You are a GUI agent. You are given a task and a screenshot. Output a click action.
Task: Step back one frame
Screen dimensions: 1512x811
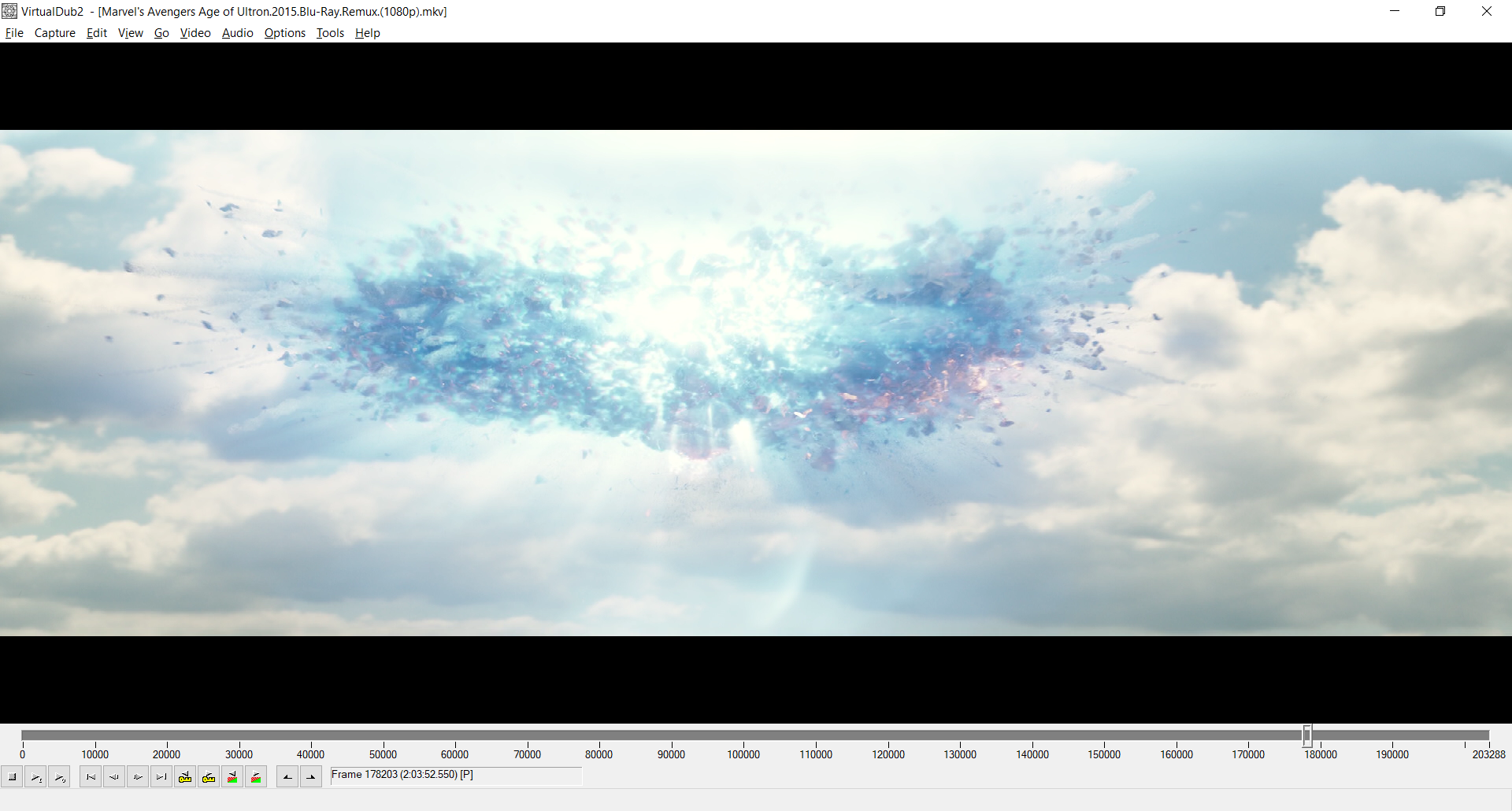pos(114,777)
